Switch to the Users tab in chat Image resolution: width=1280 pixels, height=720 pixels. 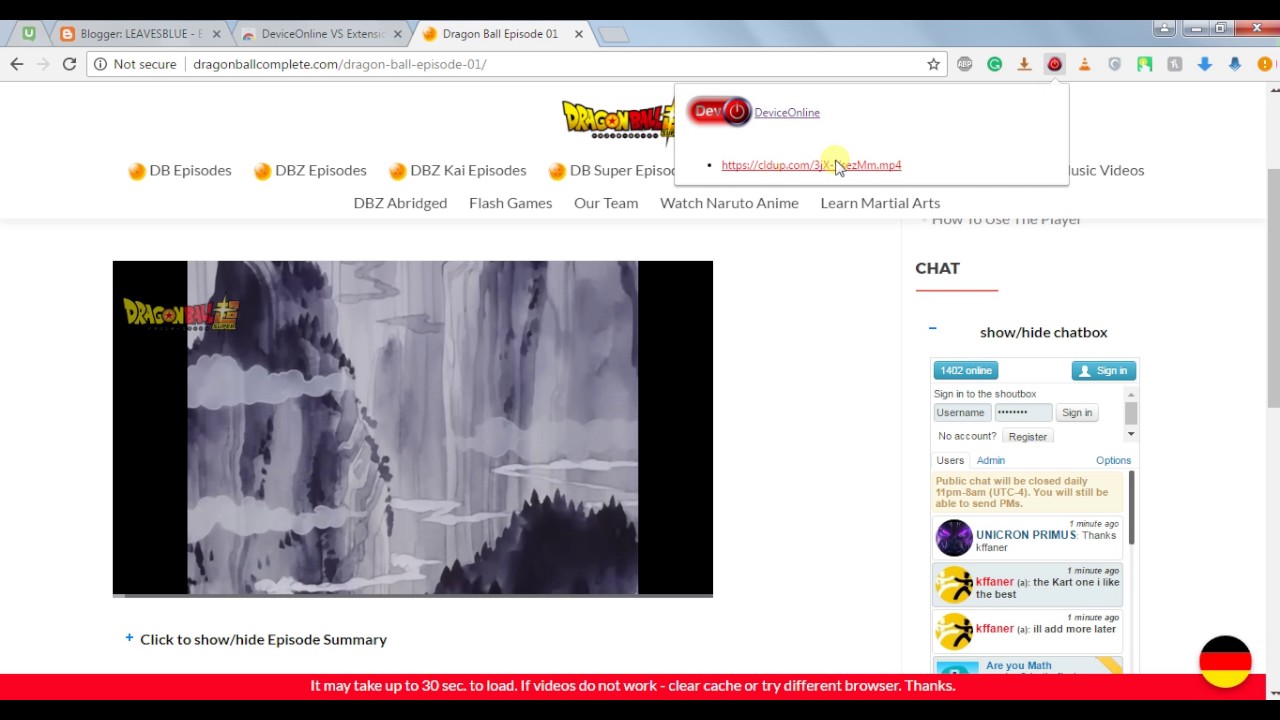tap(950, 460)
